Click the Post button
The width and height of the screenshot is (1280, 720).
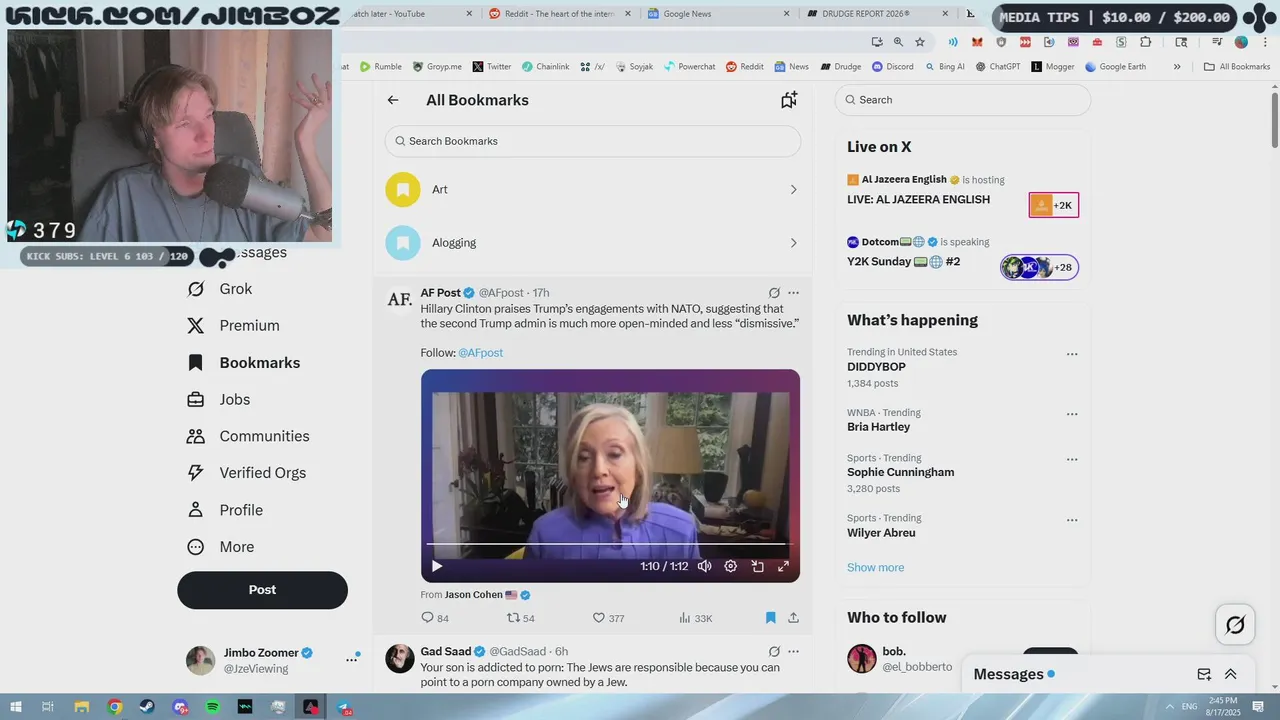[263, 590]
